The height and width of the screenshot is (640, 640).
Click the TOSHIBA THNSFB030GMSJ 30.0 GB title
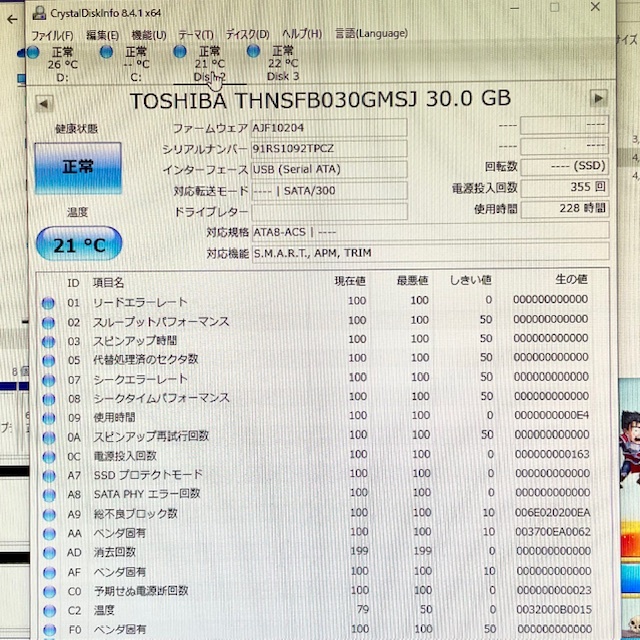pos(320,100)
